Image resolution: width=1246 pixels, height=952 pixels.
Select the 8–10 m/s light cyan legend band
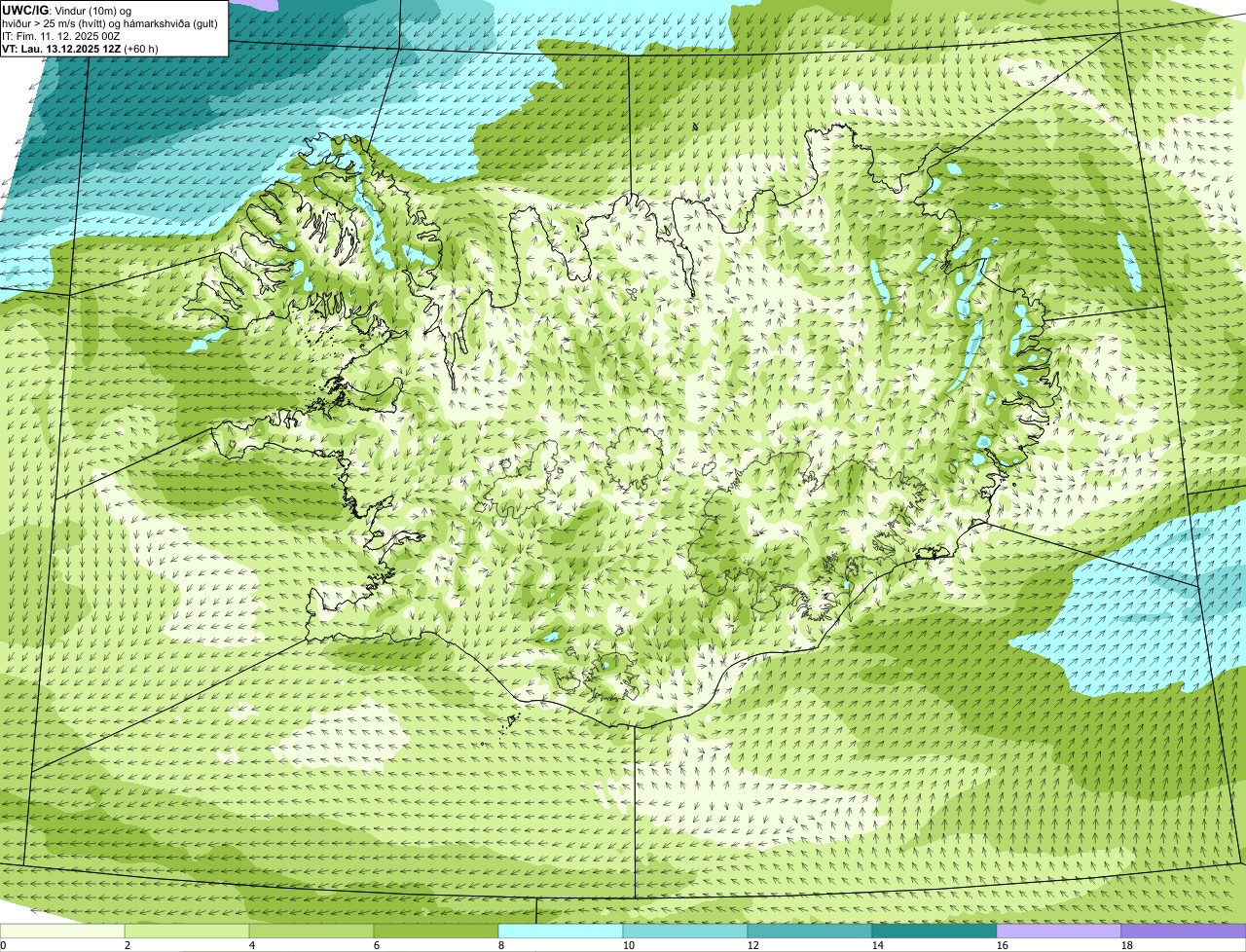click(561, 931)
